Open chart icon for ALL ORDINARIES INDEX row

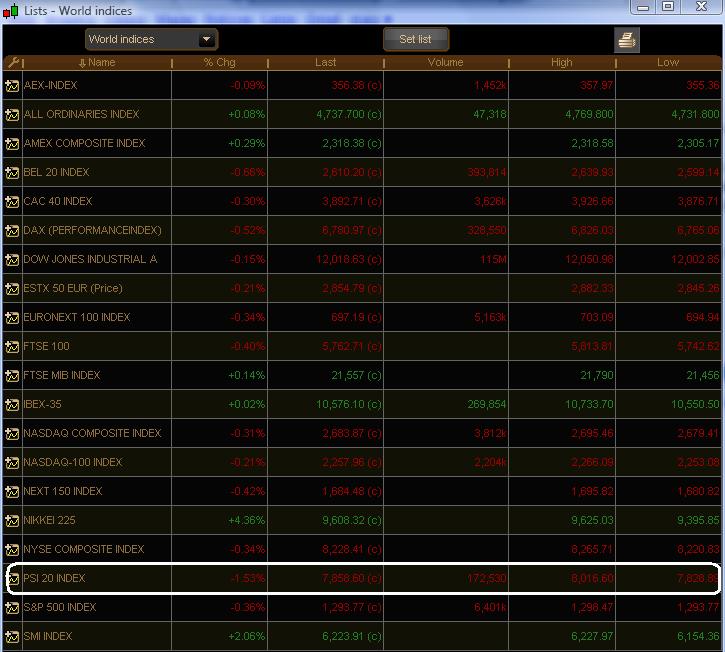click(x=12, y=115)
